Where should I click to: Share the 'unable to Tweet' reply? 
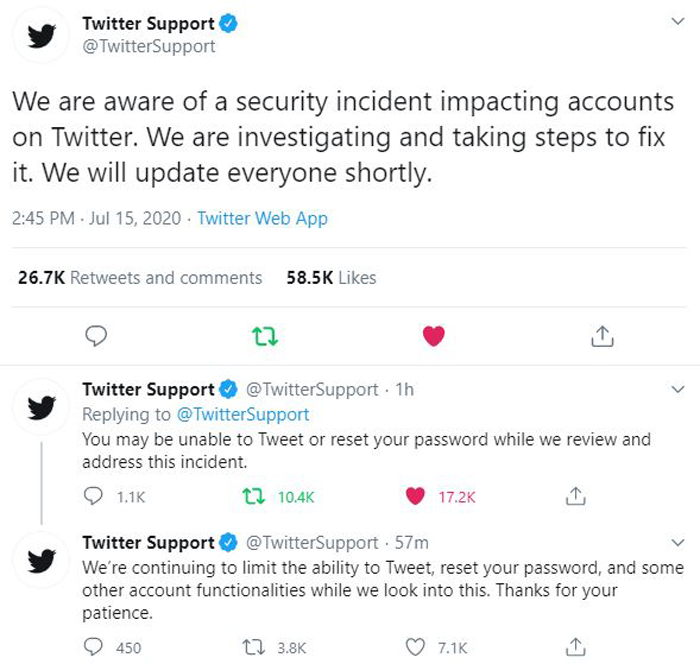[x=575, y=496]
